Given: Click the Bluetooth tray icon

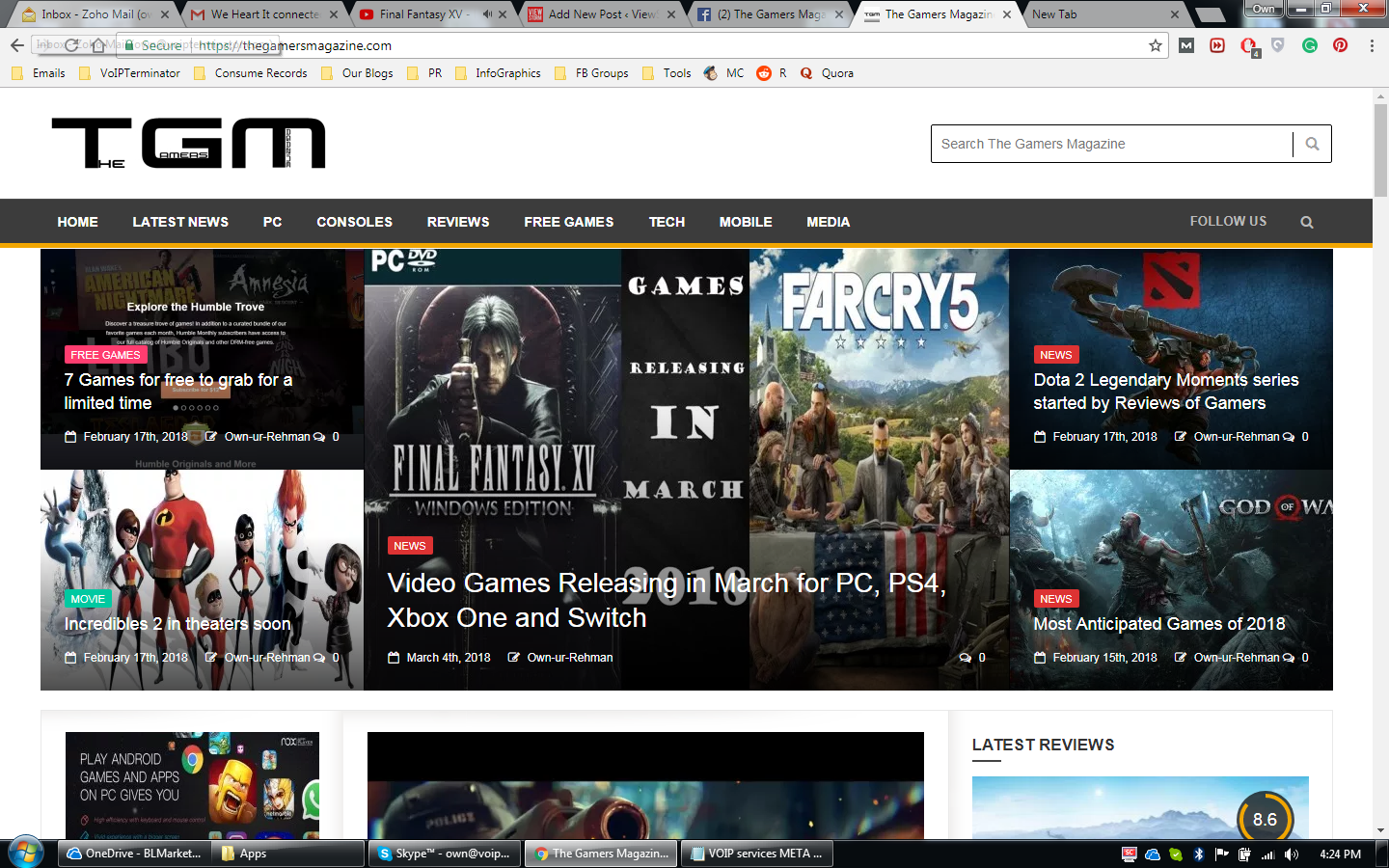Looking at the screenshot, I should click(1199, 854).
